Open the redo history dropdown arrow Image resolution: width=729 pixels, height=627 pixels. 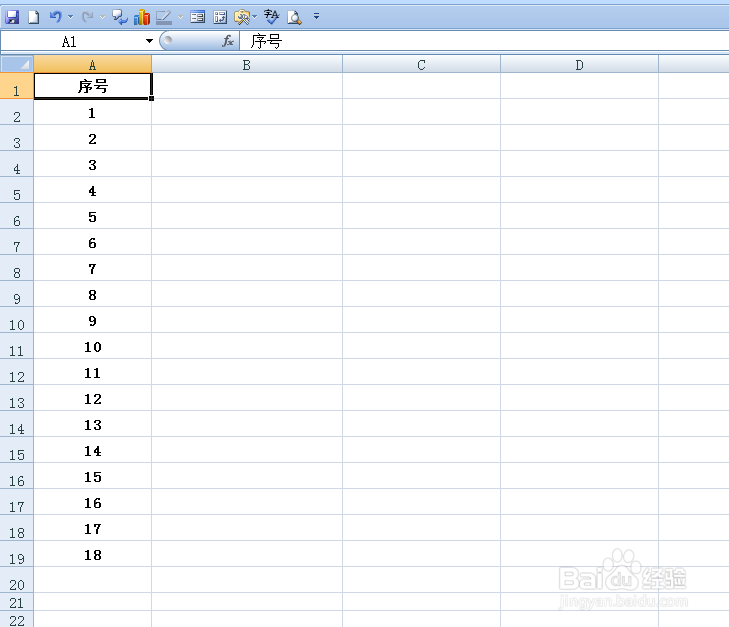tap(102, 17)
